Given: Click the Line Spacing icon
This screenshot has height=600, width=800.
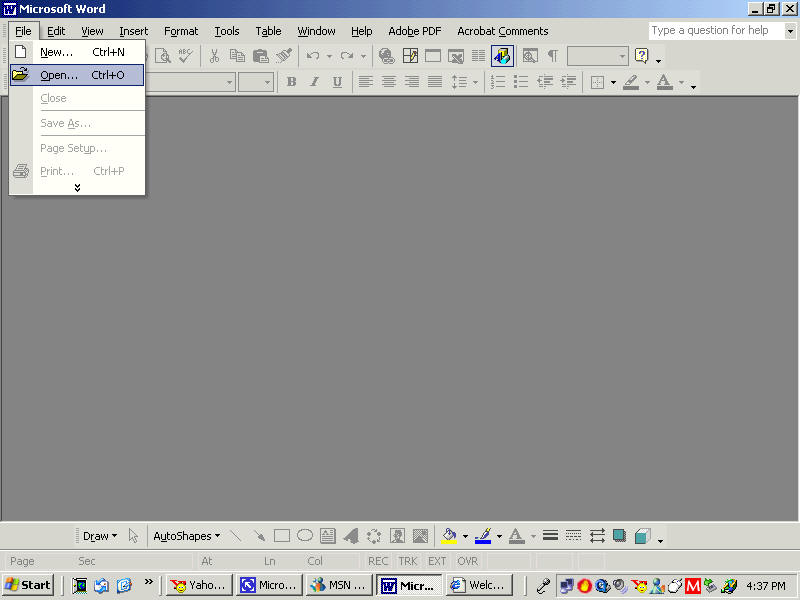Looking at the screenshot, I should tap(459, 82).
